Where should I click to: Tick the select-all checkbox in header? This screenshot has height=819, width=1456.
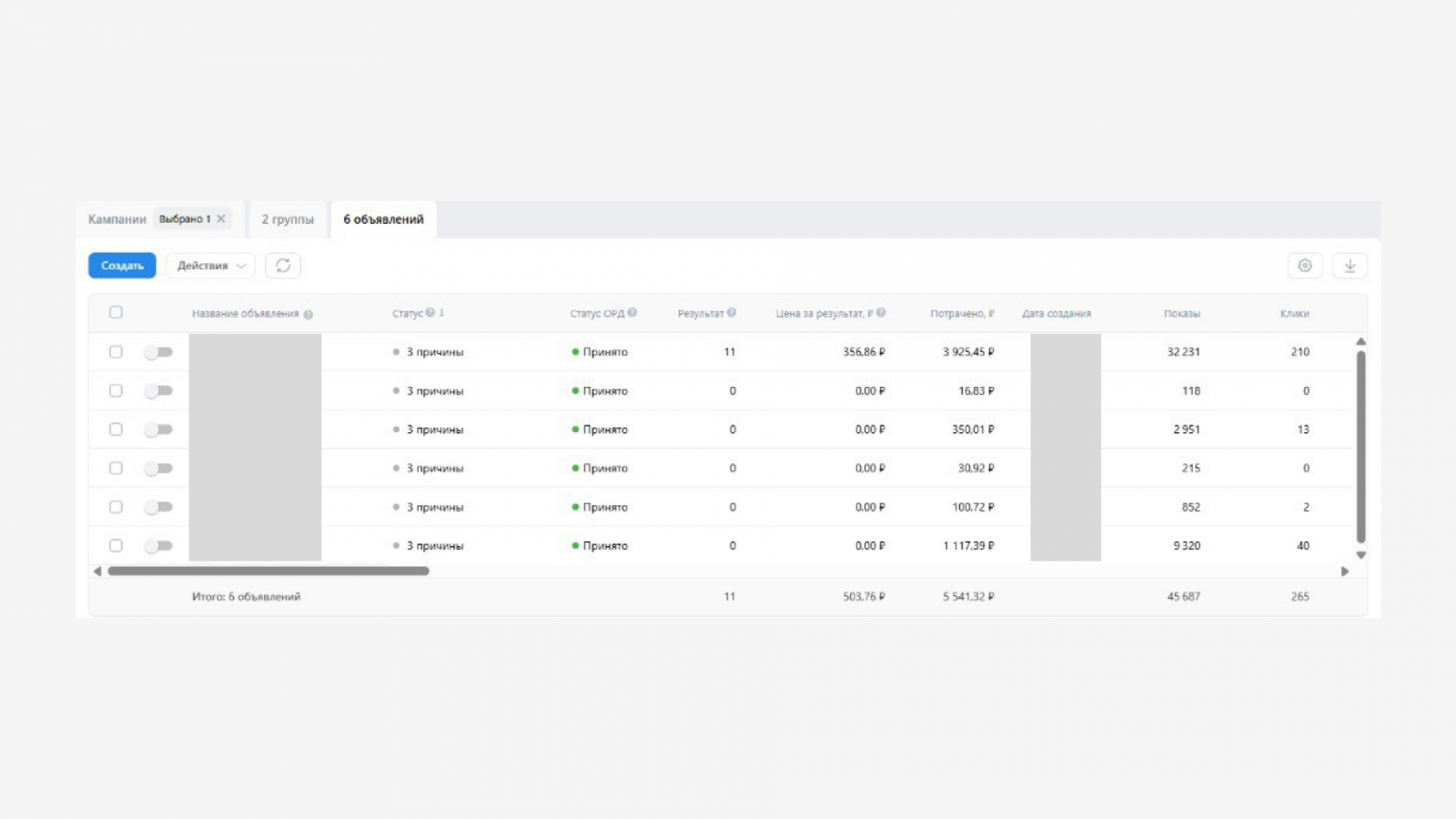(x=116, y=312)
